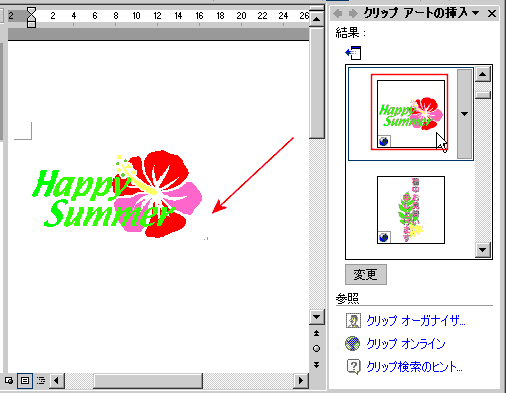
Task: Select the vertical Japanese greeting clip thumbnail
Action: (411, 210)
